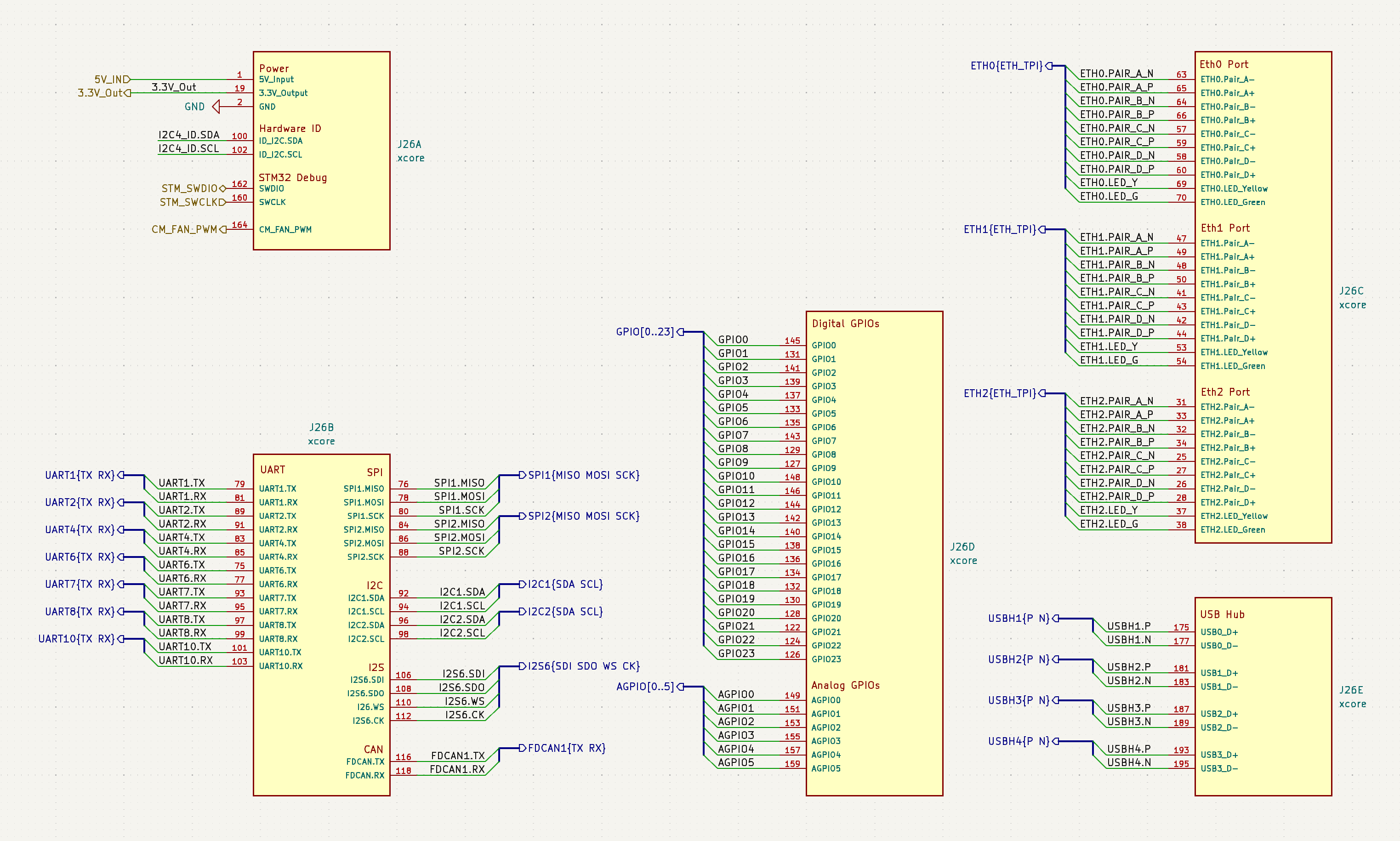Select the GPIO10 net label on pin 148

pyautogui.click(x=736, y=476)
